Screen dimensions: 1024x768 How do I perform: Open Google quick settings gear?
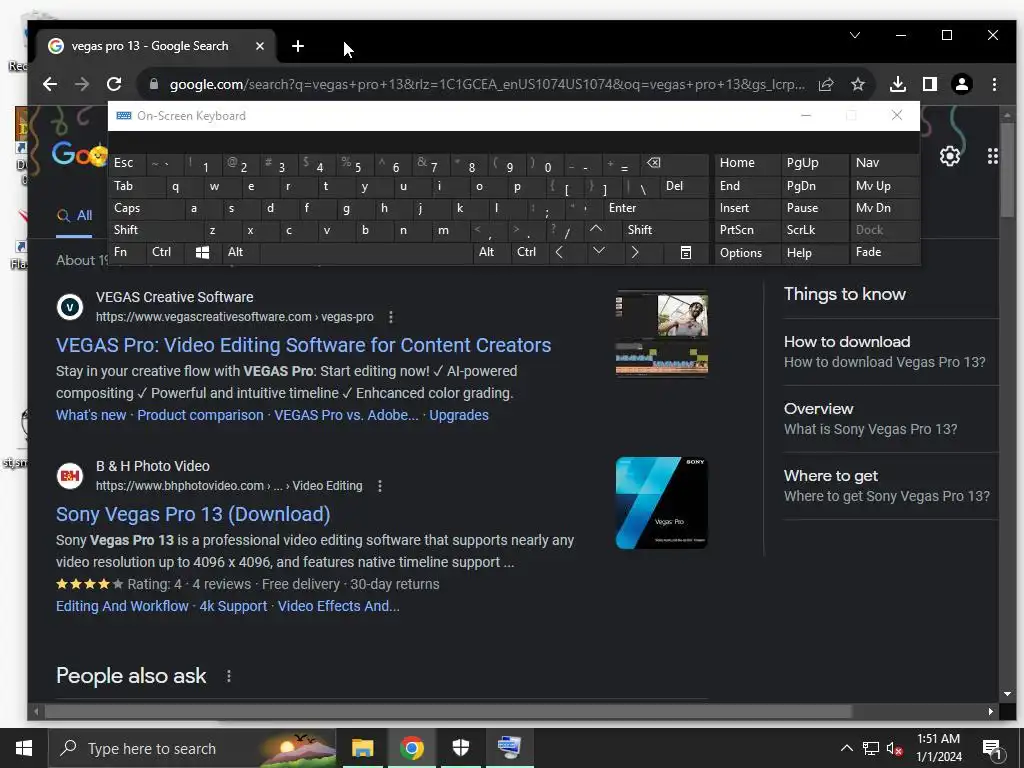pos(950,156)
